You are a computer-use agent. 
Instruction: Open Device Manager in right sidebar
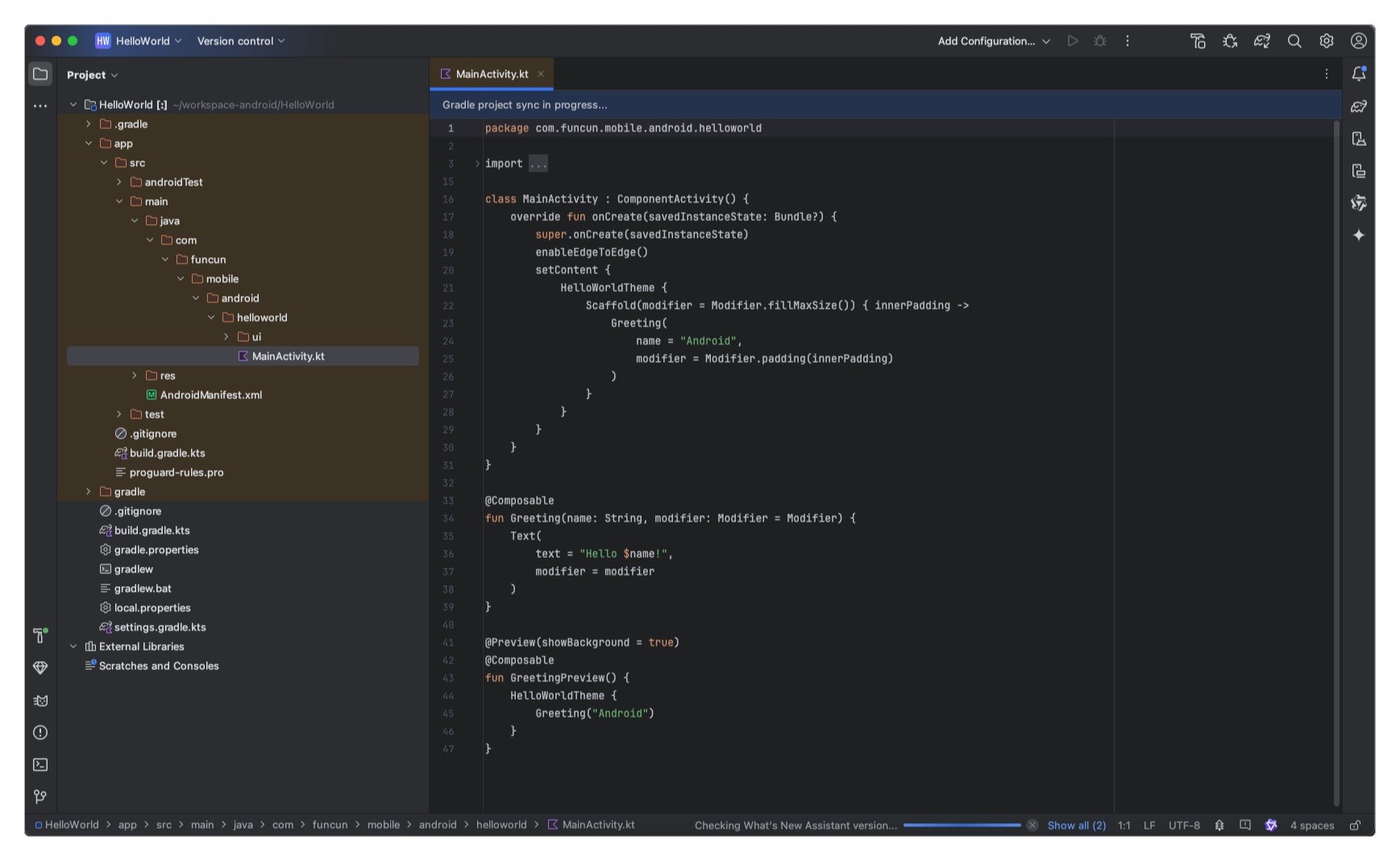coord(1359,139)
